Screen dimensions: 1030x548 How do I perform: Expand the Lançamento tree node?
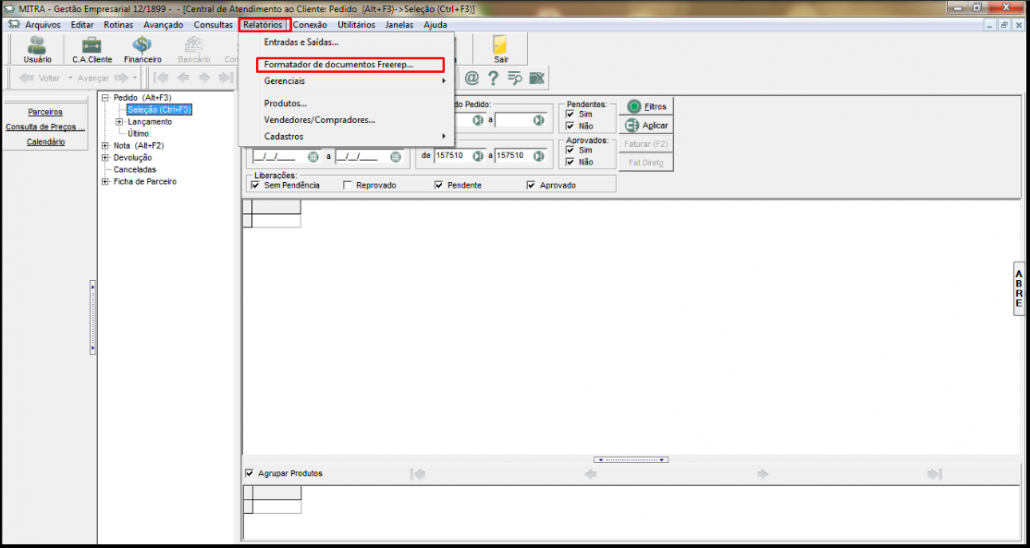point(119,122)
